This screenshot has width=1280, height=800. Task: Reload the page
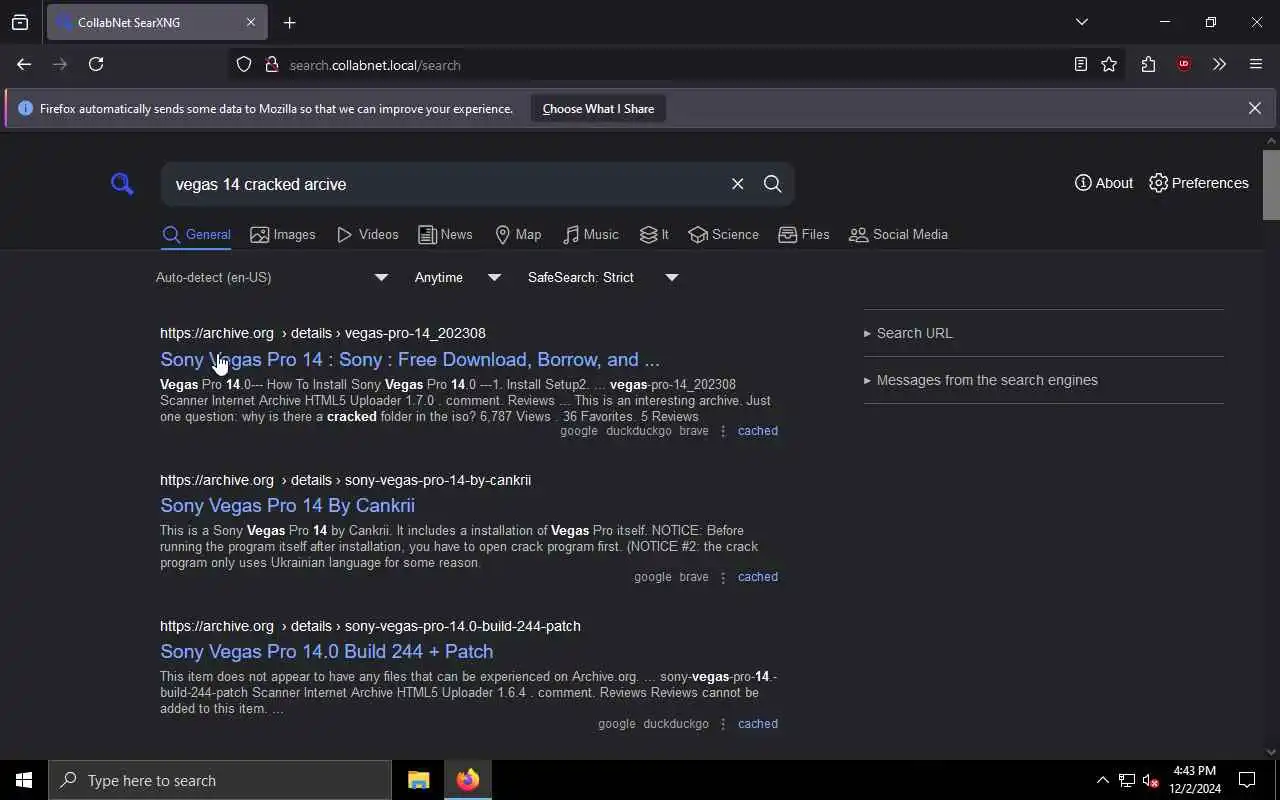point(96,64)
